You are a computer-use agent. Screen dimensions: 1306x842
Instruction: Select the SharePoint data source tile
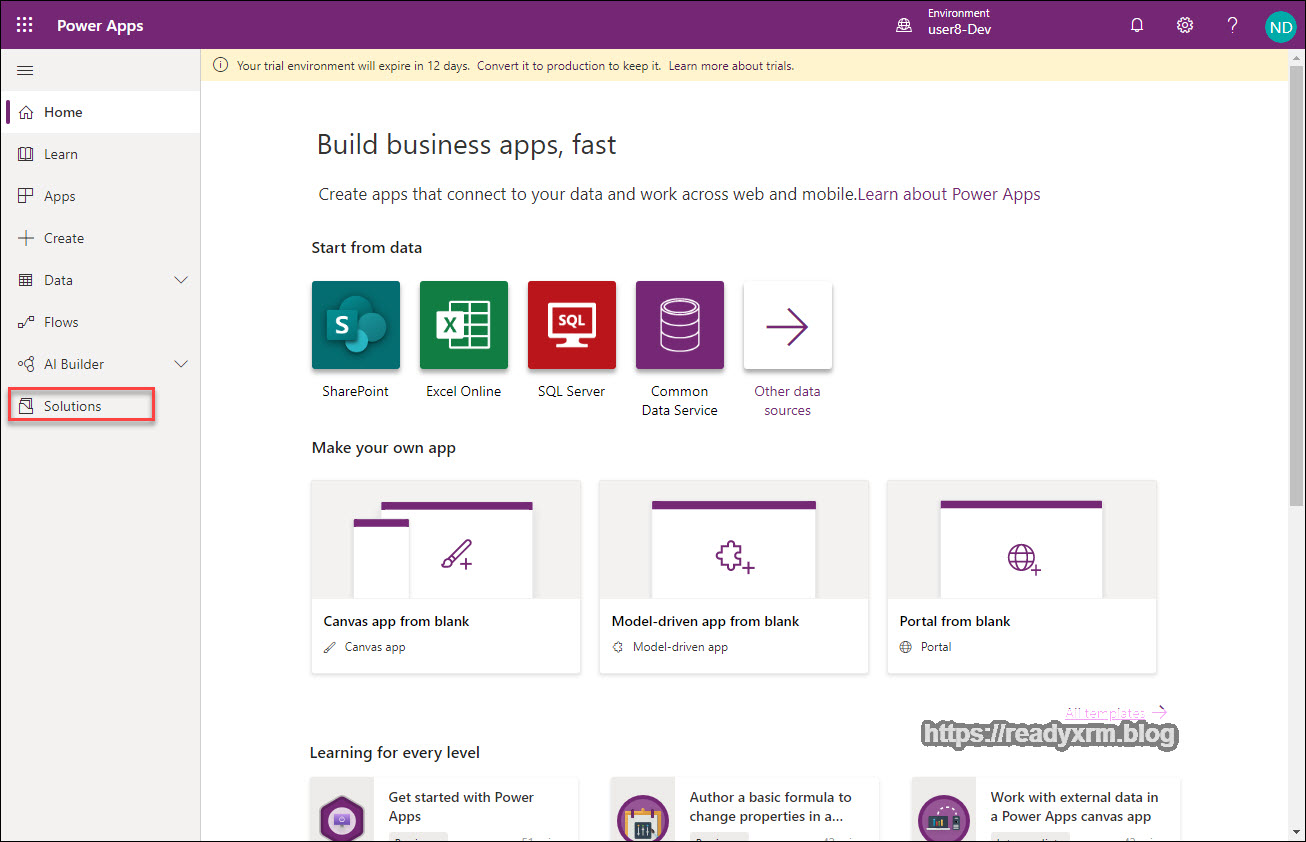click(x=356, y=325)
